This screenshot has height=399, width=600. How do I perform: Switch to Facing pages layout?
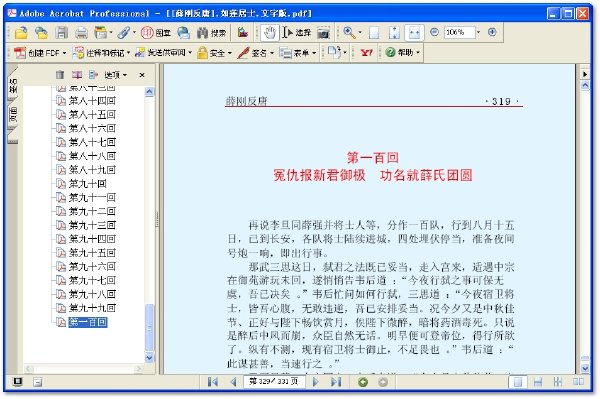(578, 382)
